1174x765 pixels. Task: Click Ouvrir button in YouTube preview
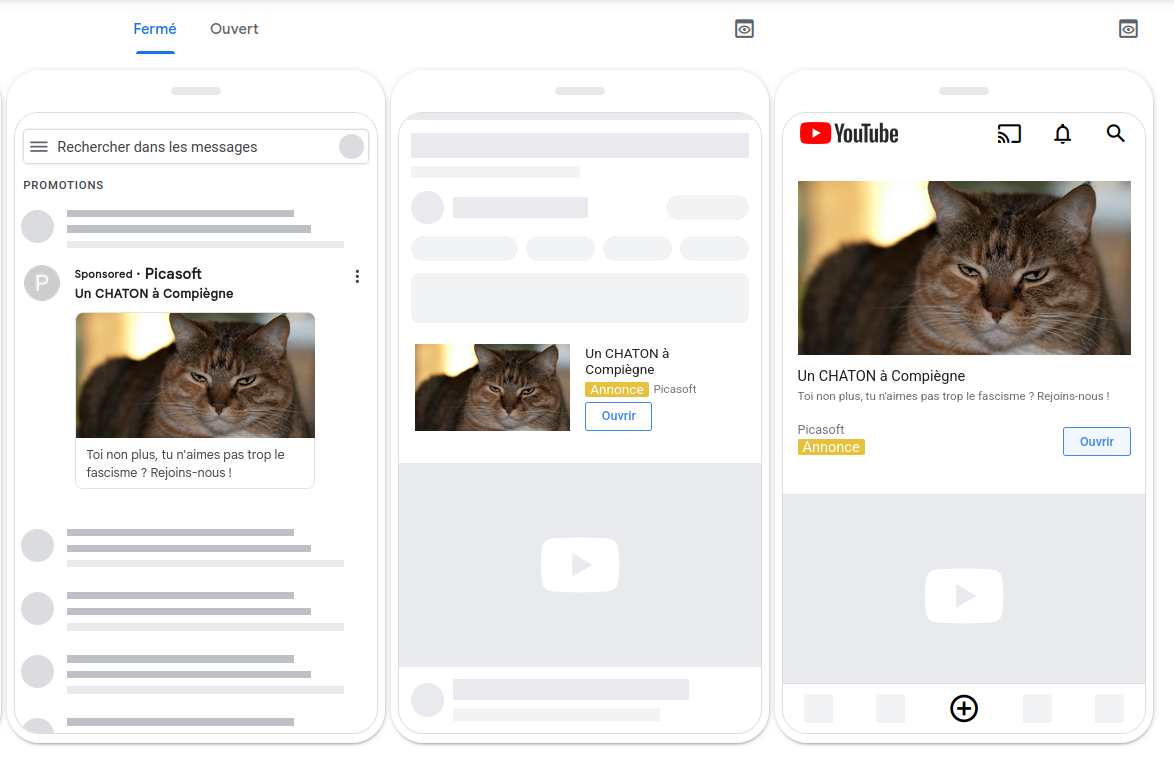(x=1097, y=442)
